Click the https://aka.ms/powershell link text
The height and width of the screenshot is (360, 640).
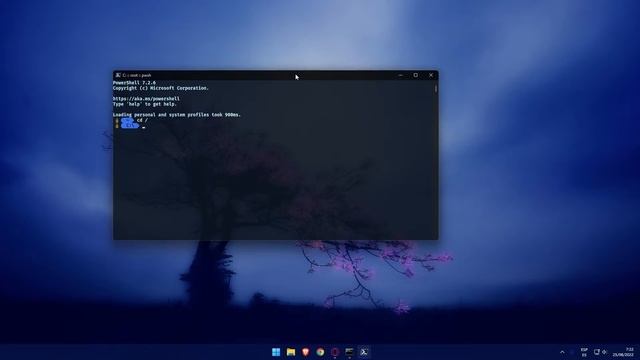coord(146,99)
